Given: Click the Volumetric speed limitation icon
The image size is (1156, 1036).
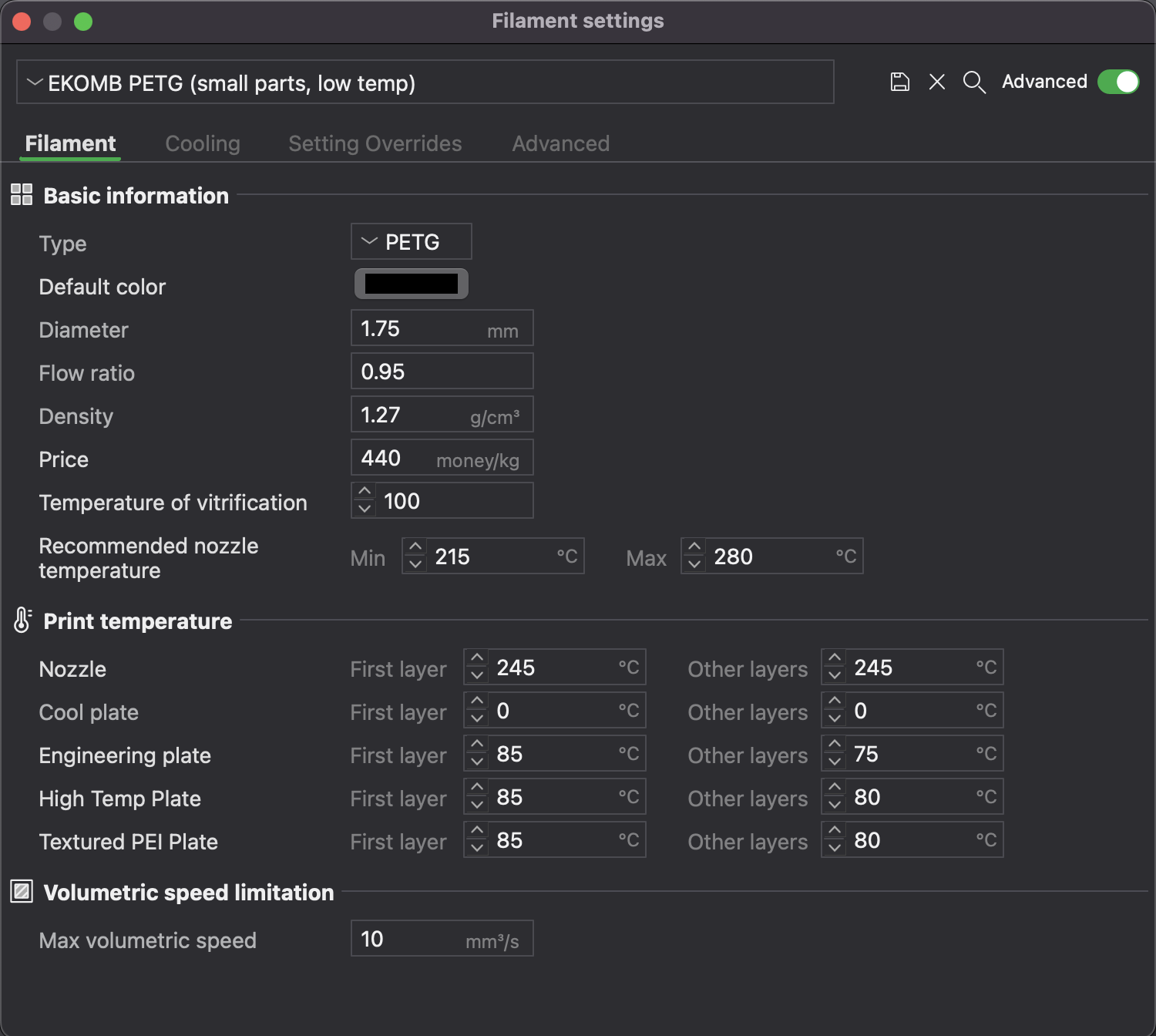Looking at the screenshot, I should click(x=22, y=892).
